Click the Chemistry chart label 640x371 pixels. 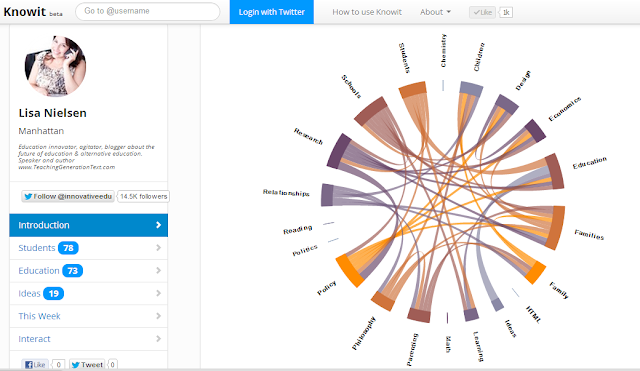click(x=443, y=50)
